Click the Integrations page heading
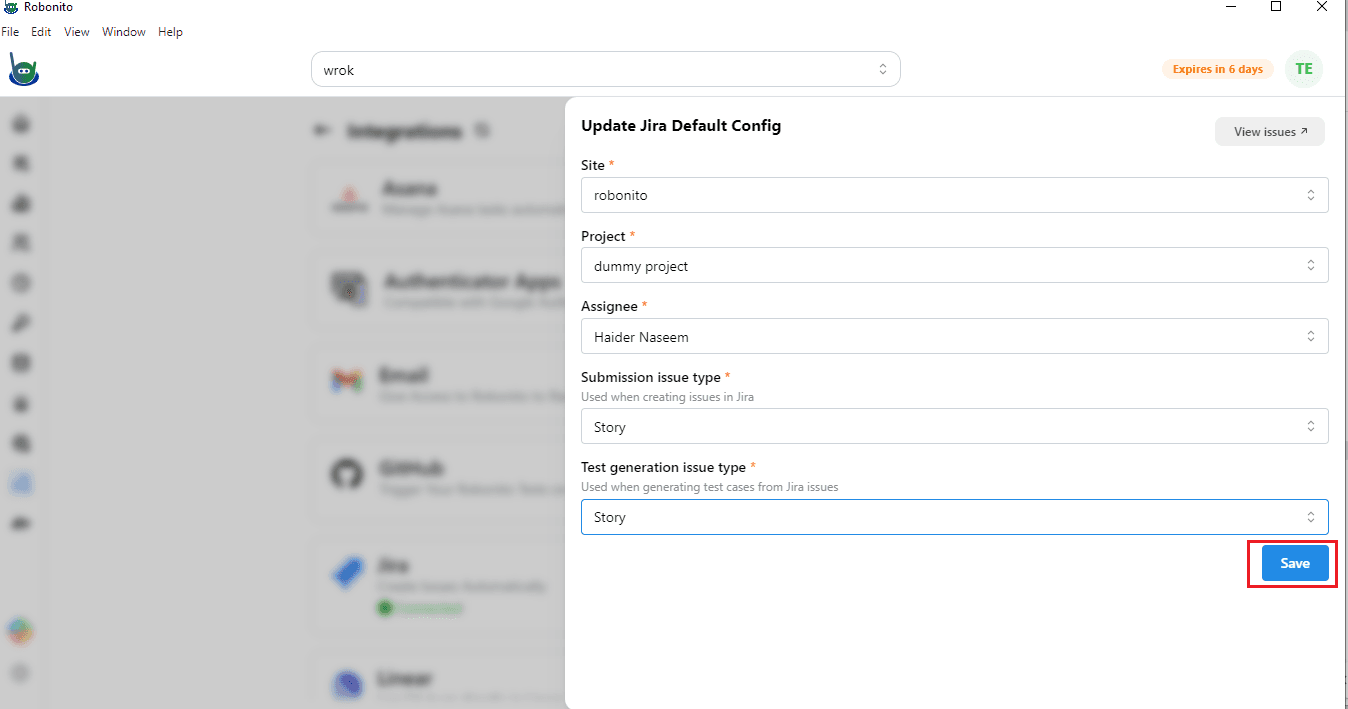1348x709 pixels. tap(405, 131)
